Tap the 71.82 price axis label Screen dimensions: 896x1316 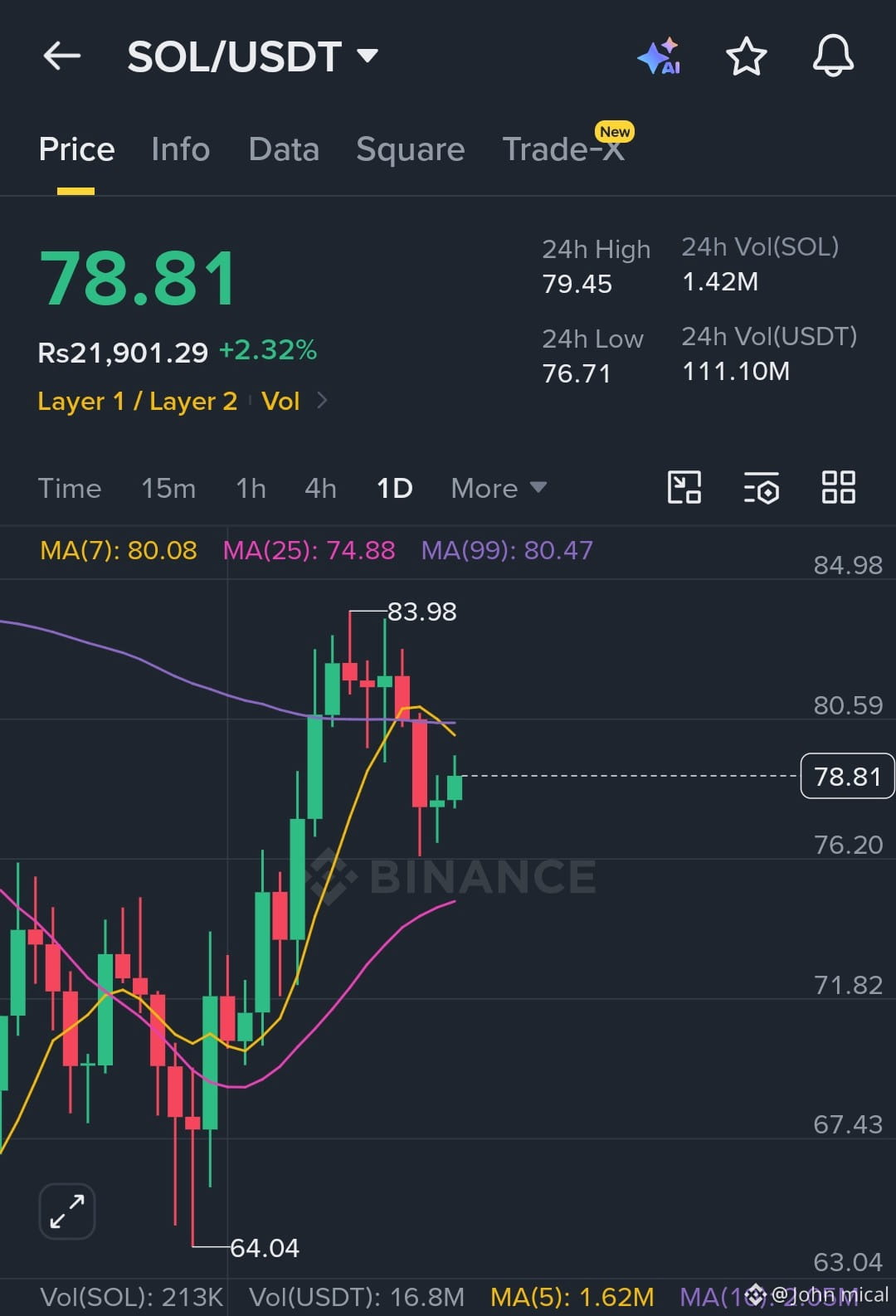848,985
